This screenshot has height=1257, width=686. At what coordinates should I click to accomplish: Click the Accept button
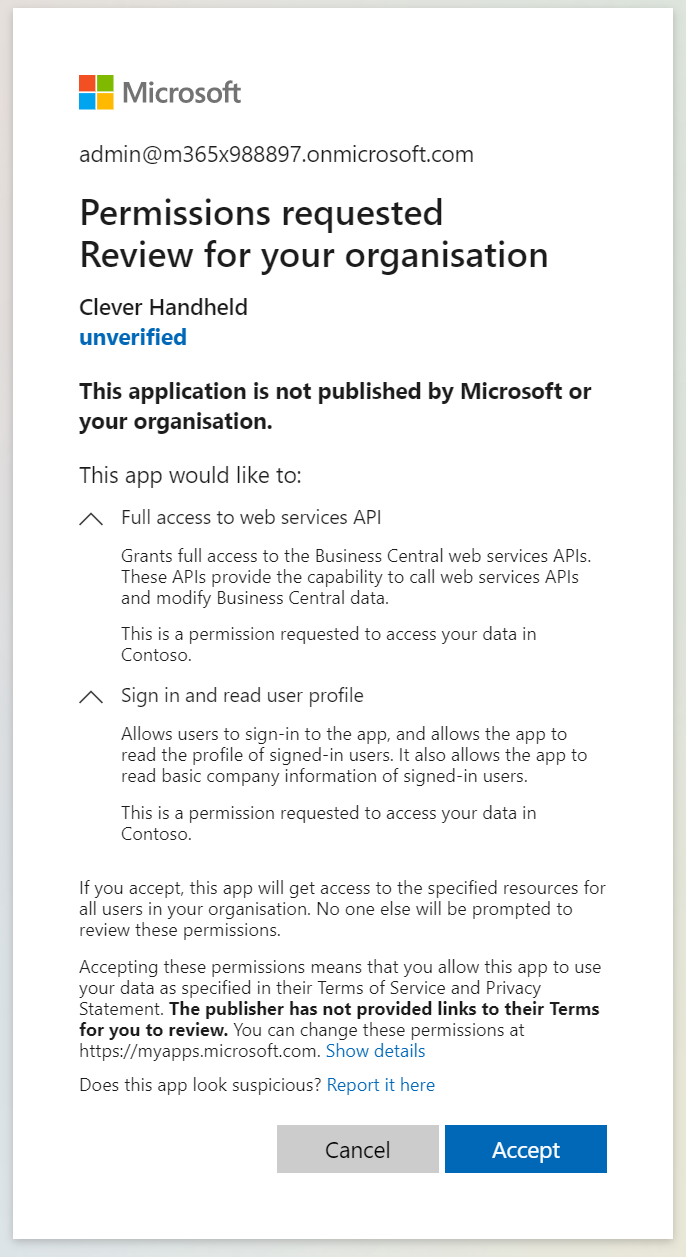(x=525, y=1149)
